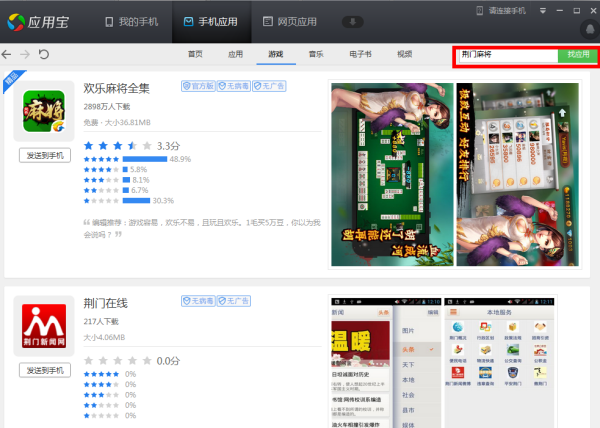Click the 无病毒 badge of 荆门在线

[x=198, y=301]
